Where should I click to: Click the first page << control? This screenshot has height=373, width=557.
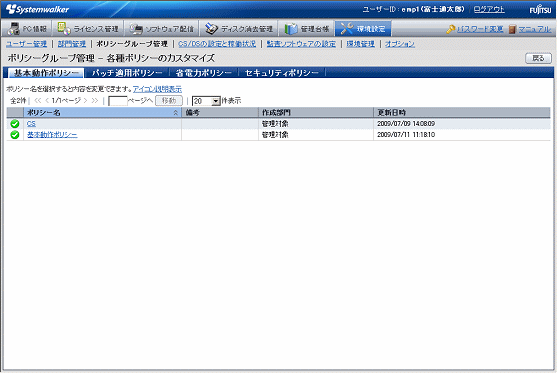(38, 101)
